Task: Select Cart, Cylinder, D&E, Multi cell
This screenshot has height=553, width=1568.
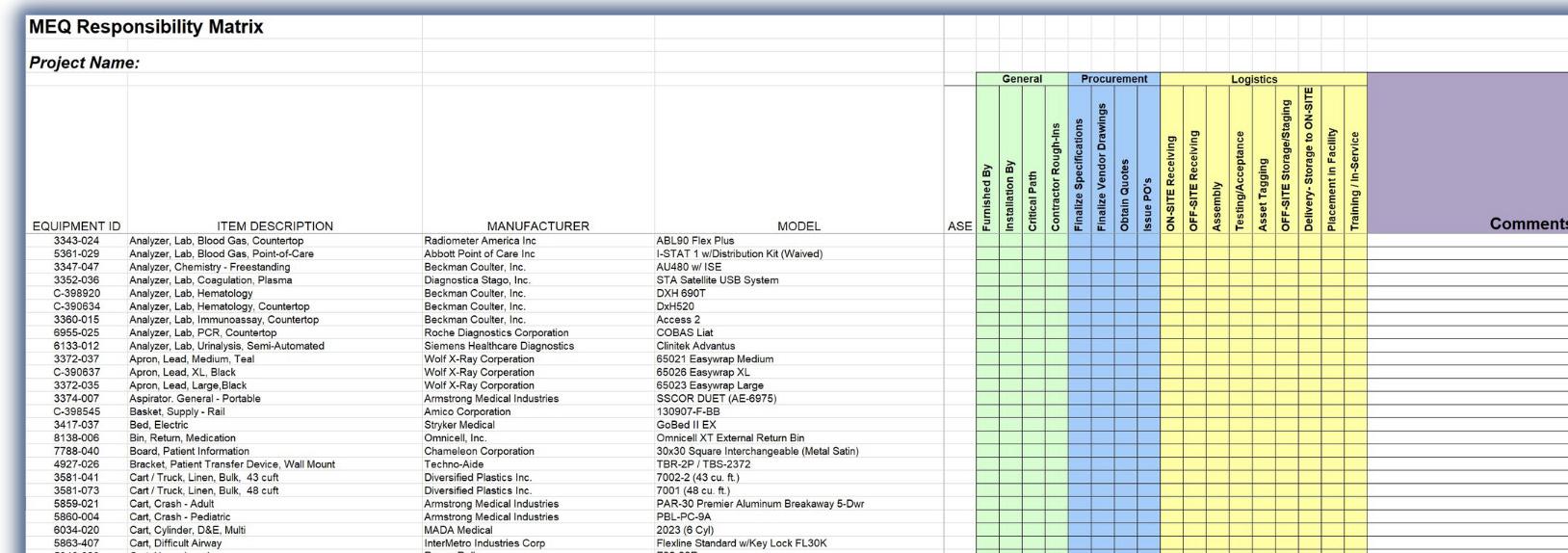Action: (x=187, y=530)
